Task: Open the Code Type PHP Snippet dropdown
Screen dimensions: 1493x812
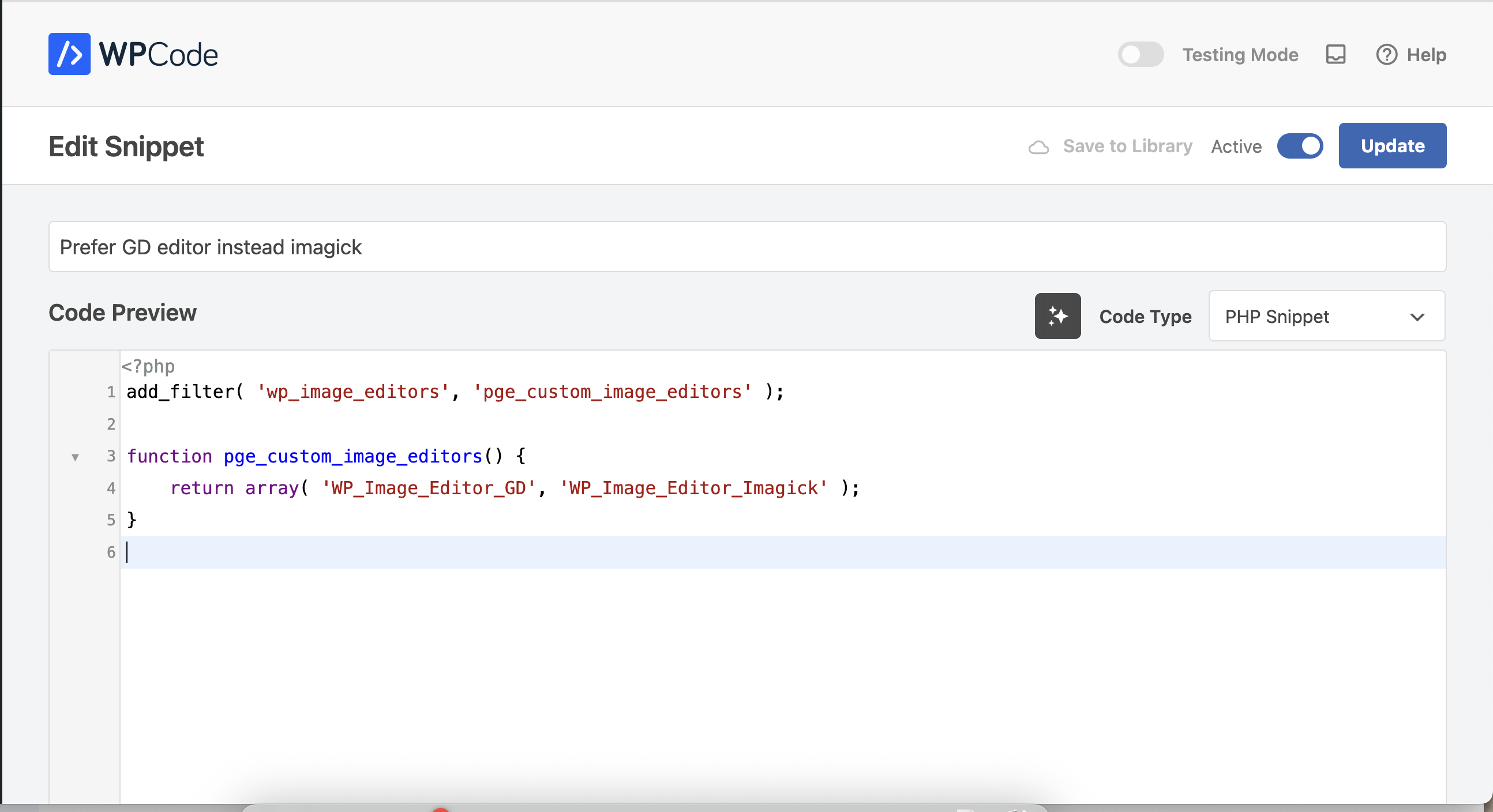Action: click(1326, 316)
